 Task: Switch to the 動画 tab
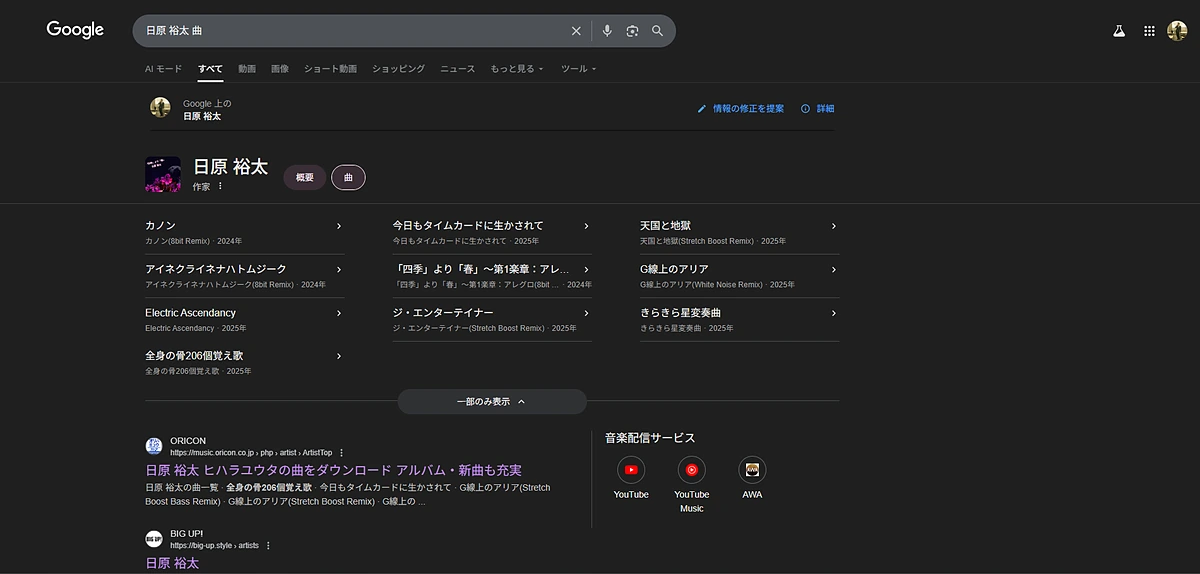(x=247, y=69)
